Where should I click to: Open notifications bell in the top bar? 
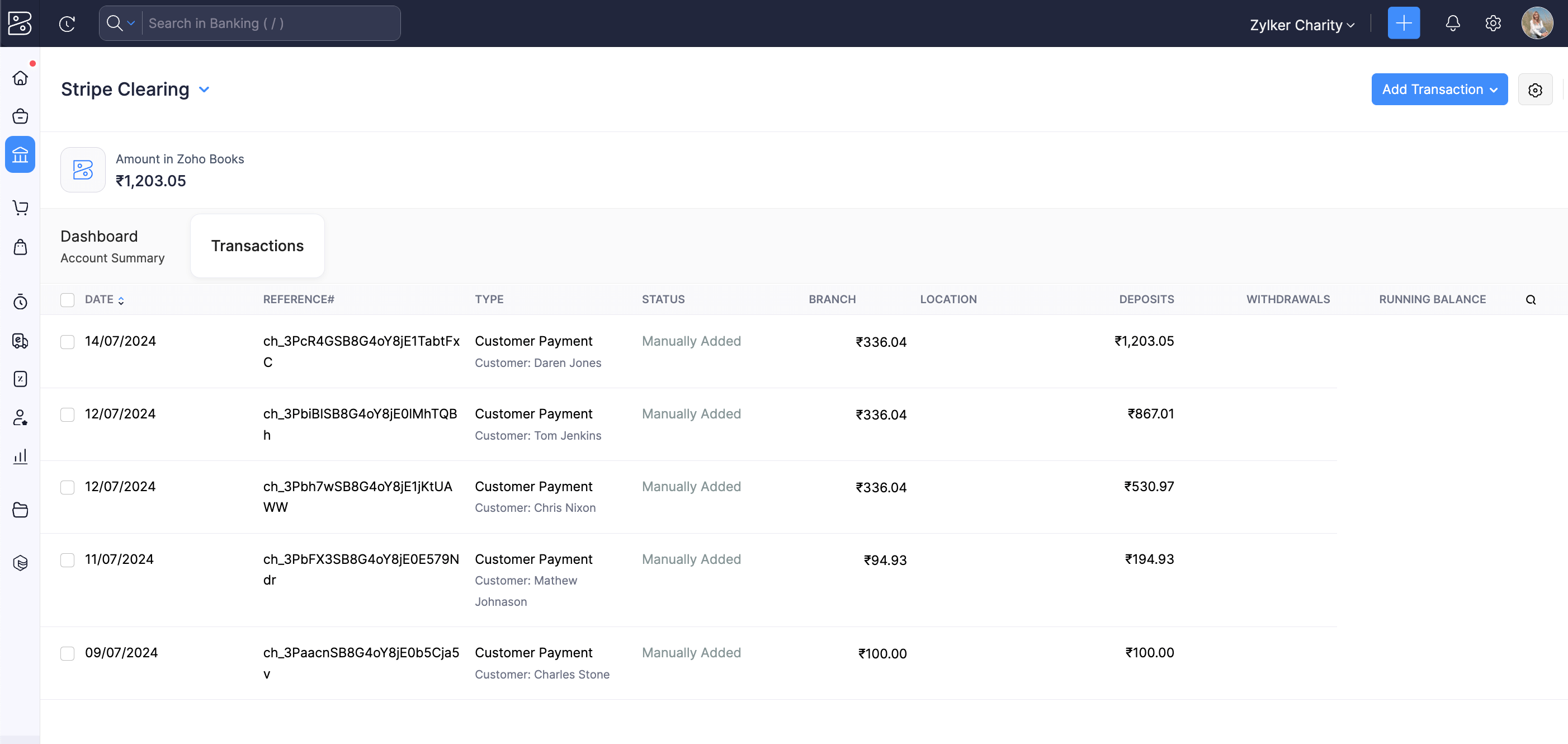pyautogui.click(x=1453, y=23)
